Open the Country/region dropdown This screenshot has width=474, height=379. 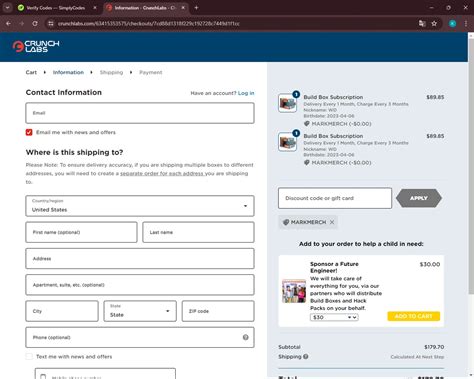tap(140, 206)
